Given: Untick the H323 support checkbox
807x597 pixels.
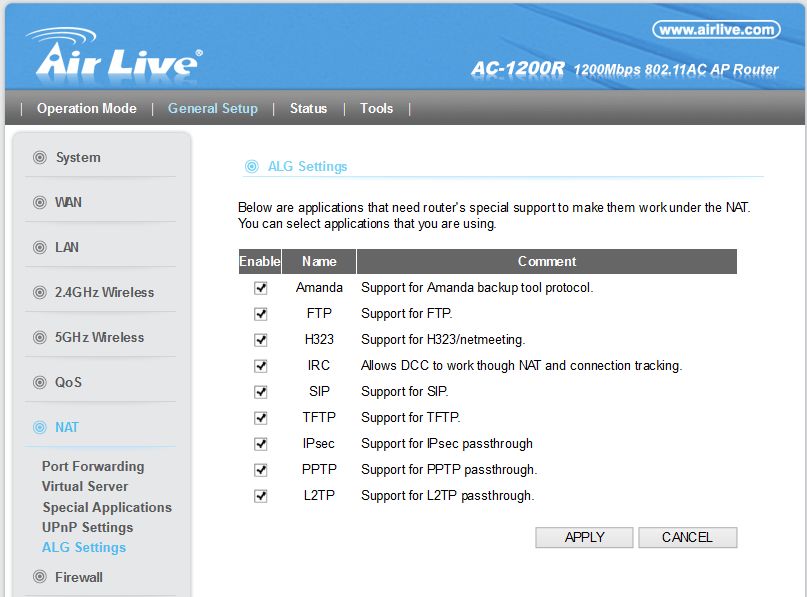Looking at the screenshot, I should [261, 340].
